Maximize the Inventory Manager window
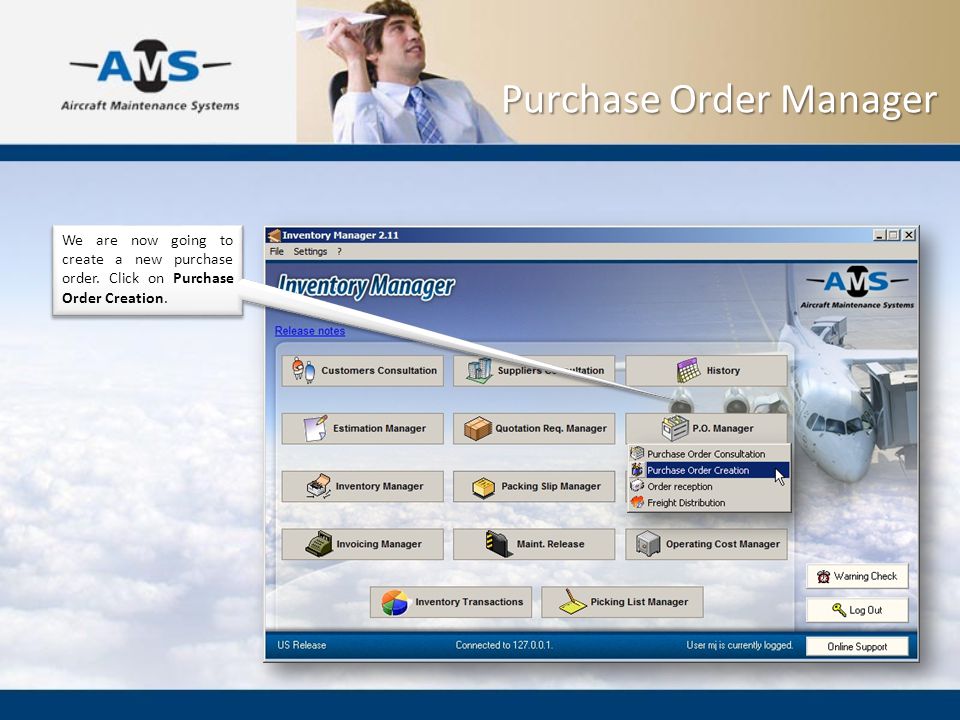Image resolution: width=960 pixels, height=720 pixels. [893, 235]
